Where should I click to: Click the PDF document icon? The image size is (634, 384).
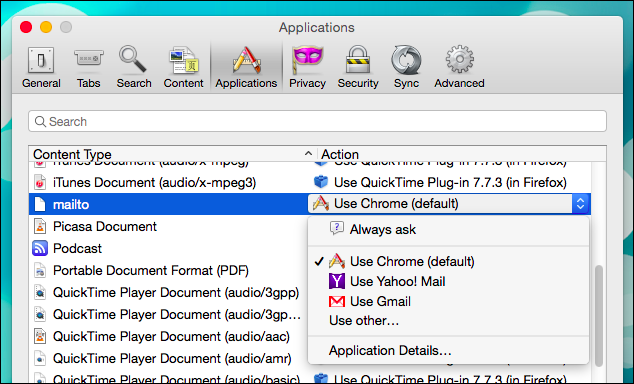40,270
